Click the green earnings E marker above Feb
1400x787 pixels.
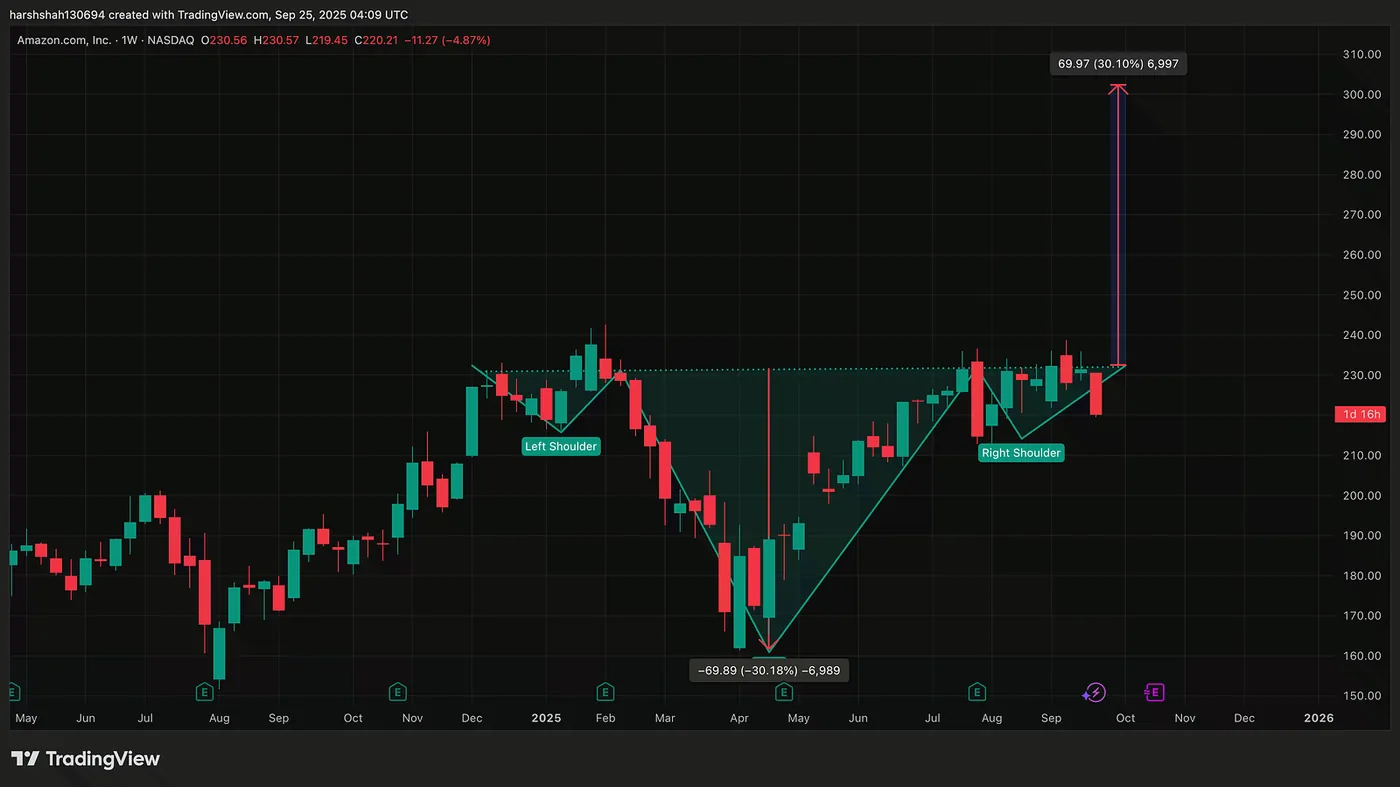click(x=605, y=692)
